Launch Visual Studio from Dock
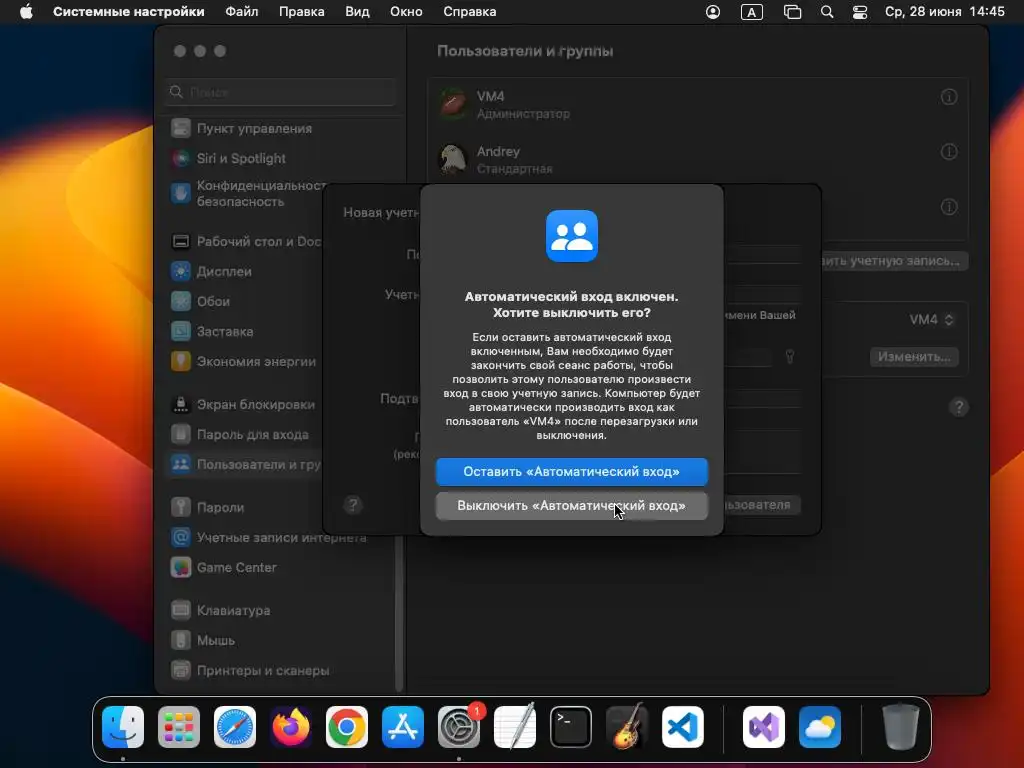Viewport: 1024px width, 768px height. pos(763,727)
